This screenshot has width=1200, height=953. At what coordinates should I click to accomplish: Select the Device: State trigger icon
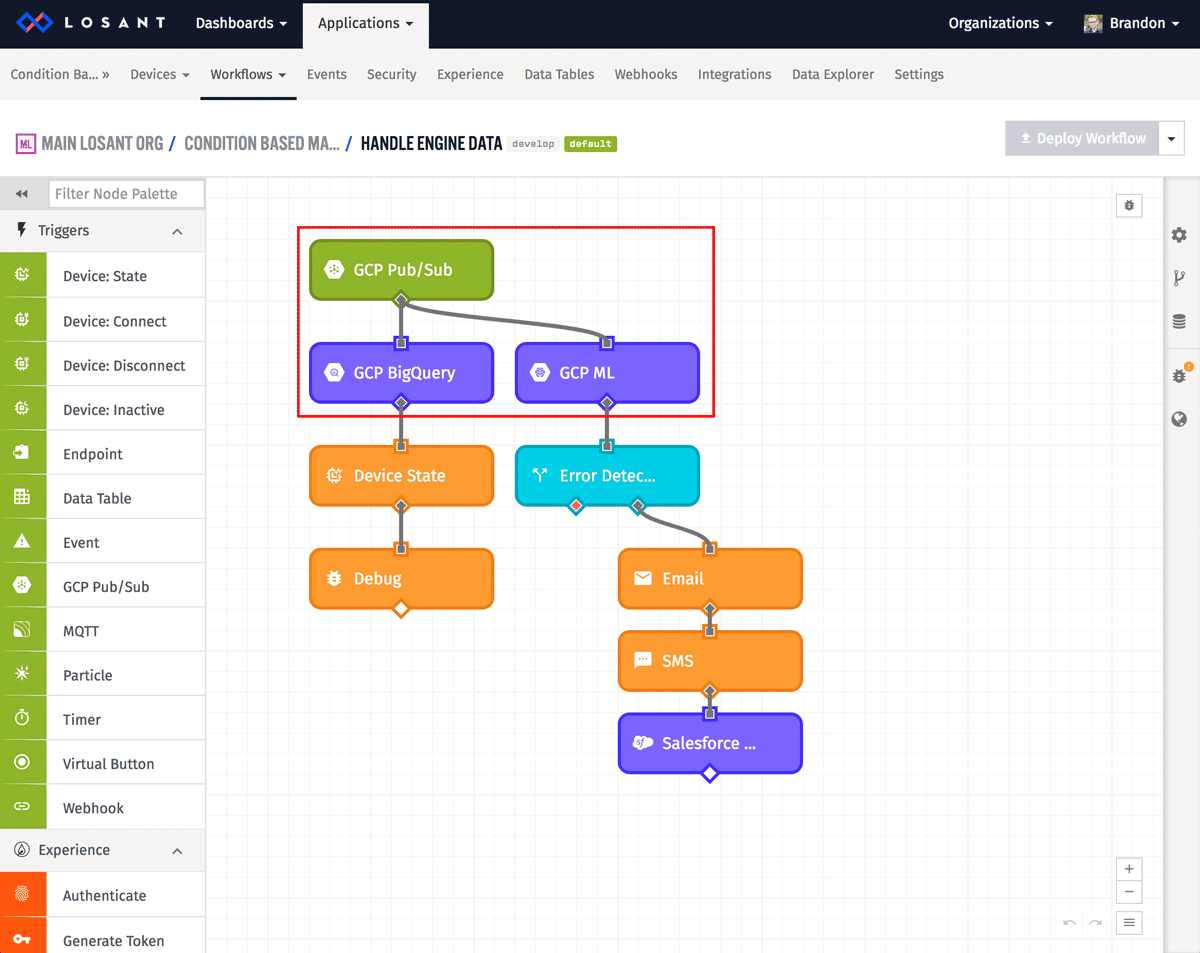[x=23, y=275]
